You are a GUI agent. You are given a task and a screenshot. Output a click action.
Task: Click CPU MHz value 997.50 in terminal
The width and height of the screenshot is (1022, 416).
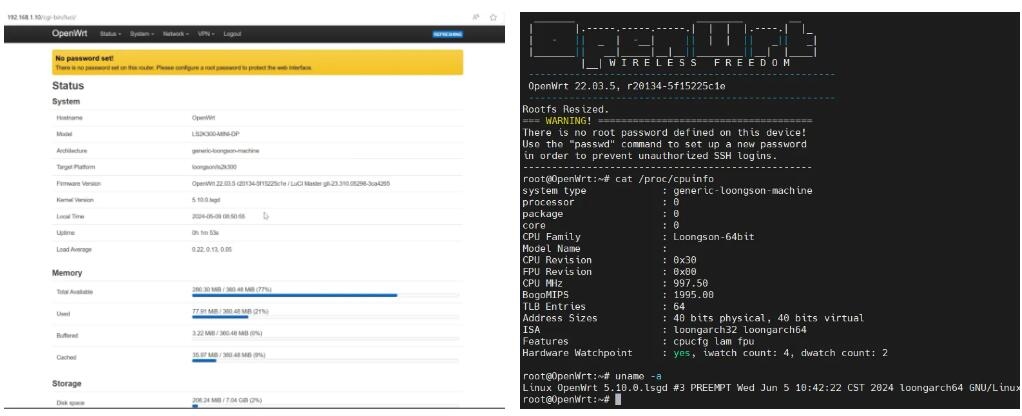691,283
